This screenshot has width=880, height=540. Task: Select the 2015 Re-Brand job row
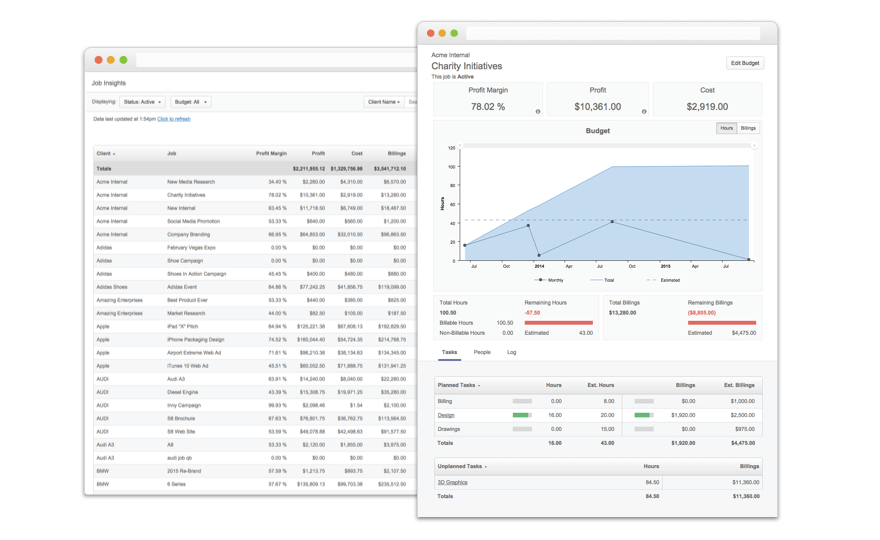tap(255, 471)
